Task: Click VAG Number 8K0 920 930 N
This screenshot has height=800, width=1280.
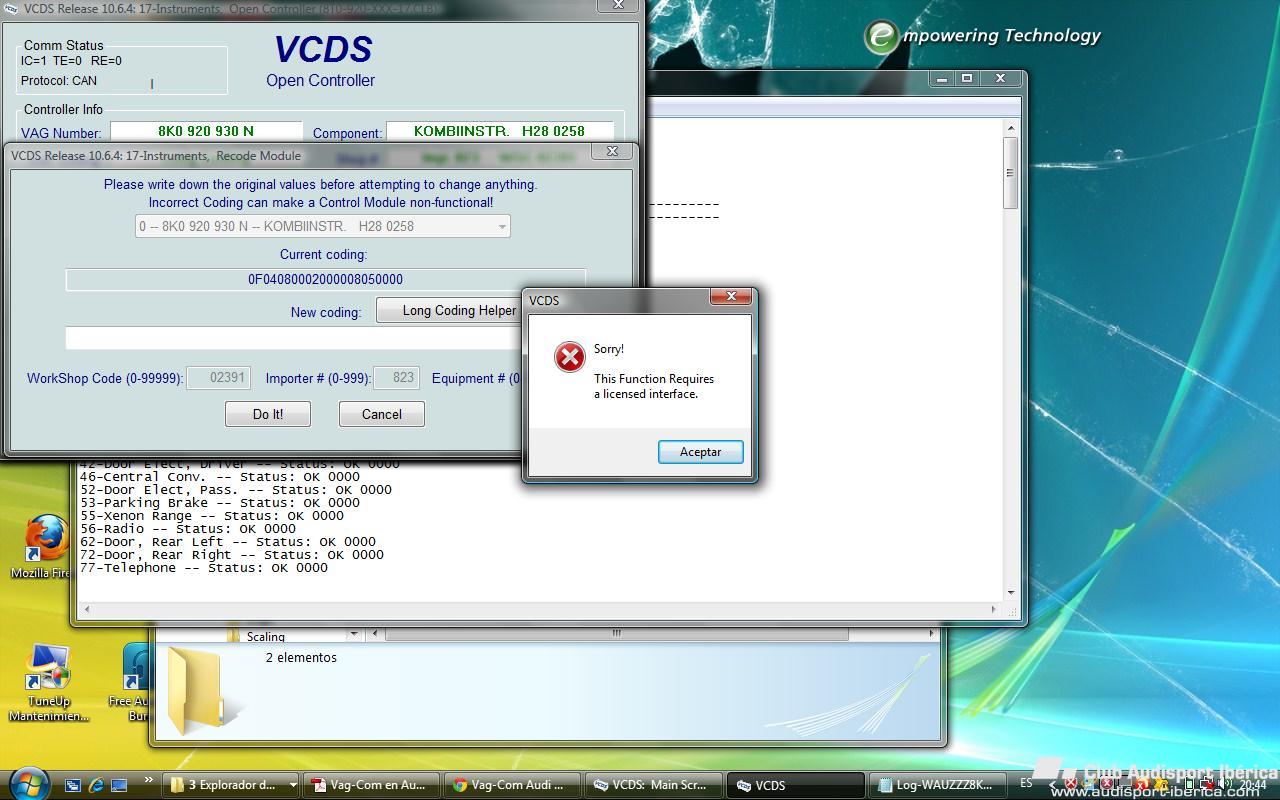Action: pos(206,131)
